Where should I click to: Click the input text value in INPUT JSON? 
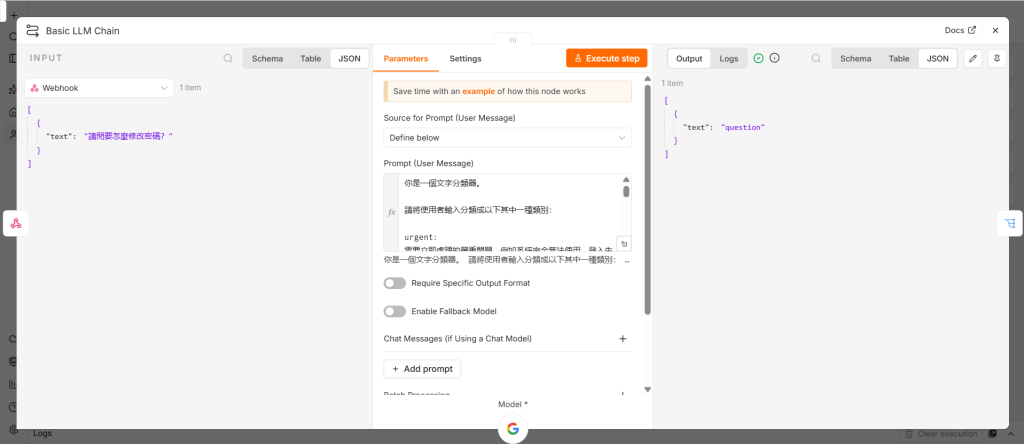point(129,136)
